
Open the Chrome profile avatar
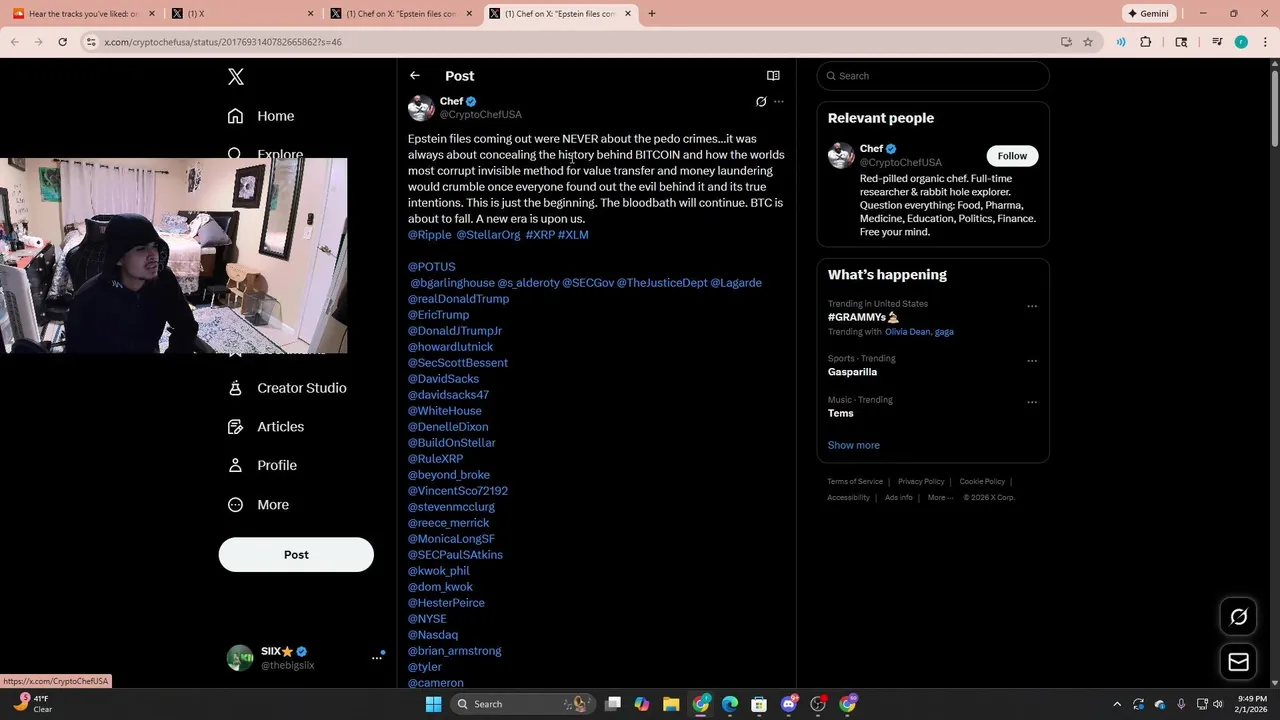[x=1241, y=42]
